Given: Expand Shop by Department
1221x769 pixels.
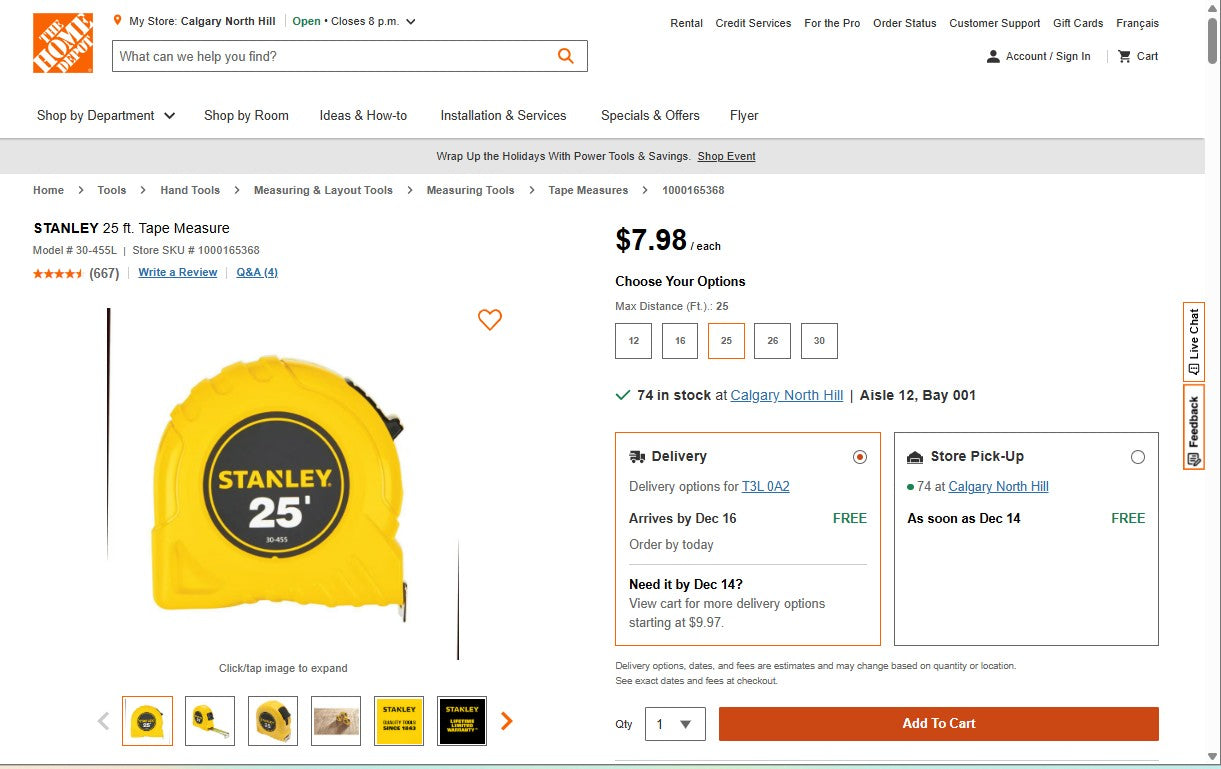Looking at the screenshot, I should (105, 115).
